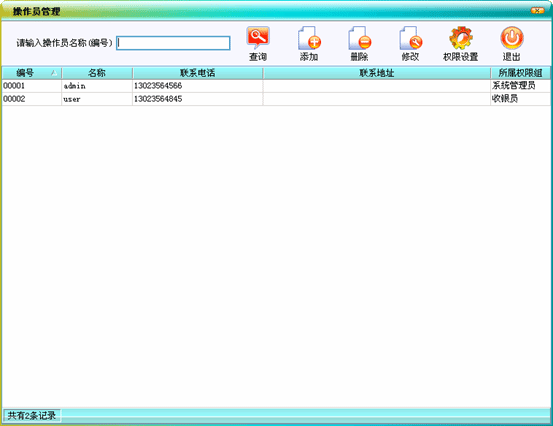The height and width of the screenshot is (426, 553).
Task: Sort by the 所属权限组 column header
Action: click(521, 73)
